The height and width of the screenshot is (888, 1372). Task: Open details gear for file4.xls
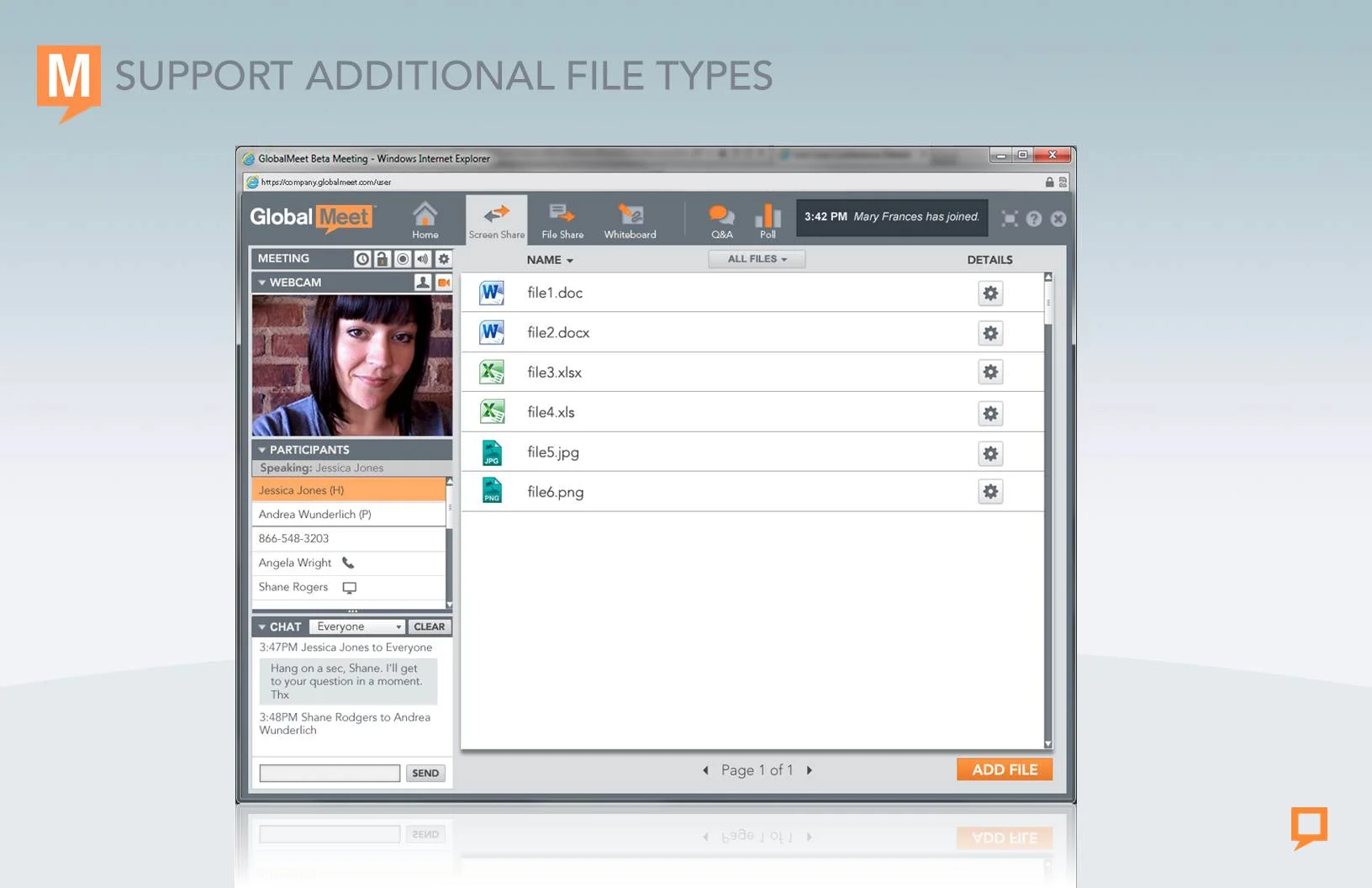coord(990,413)
